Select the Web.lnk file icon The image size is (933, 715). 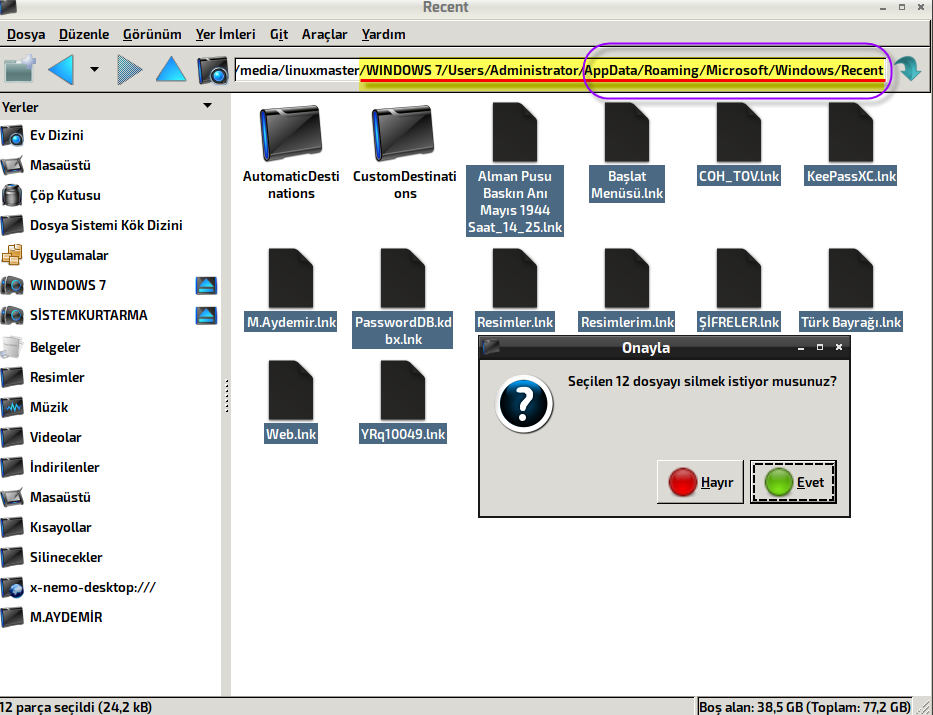point(291,391)
